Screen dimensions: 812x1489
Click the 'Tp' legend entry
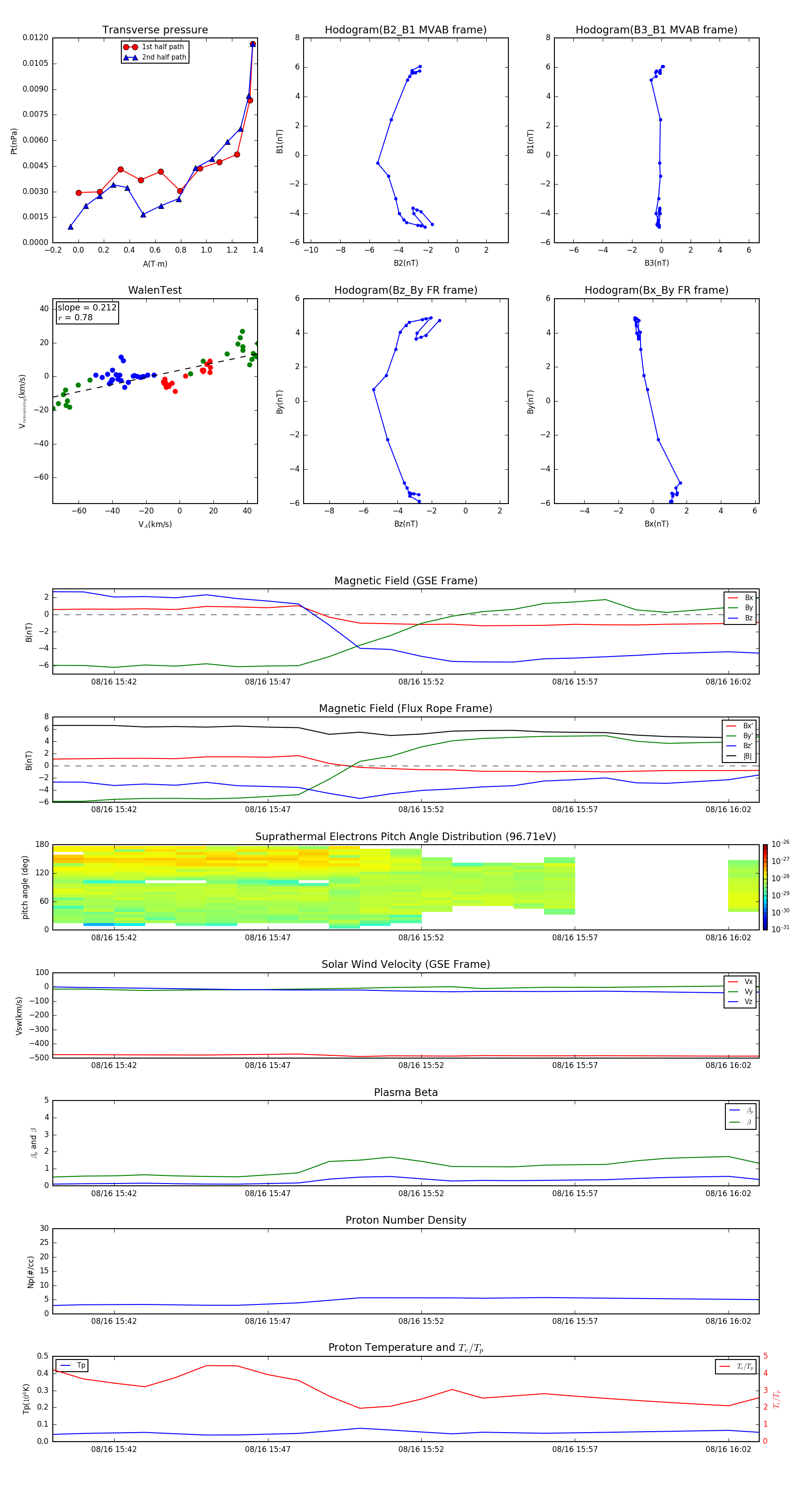tap(73, 1365)
